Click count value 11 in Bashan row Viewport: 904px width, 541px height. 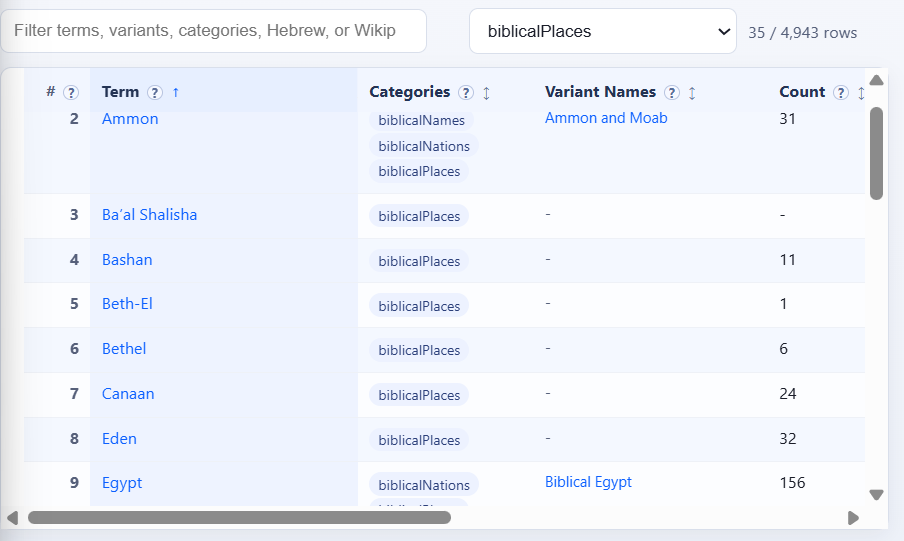788,260
